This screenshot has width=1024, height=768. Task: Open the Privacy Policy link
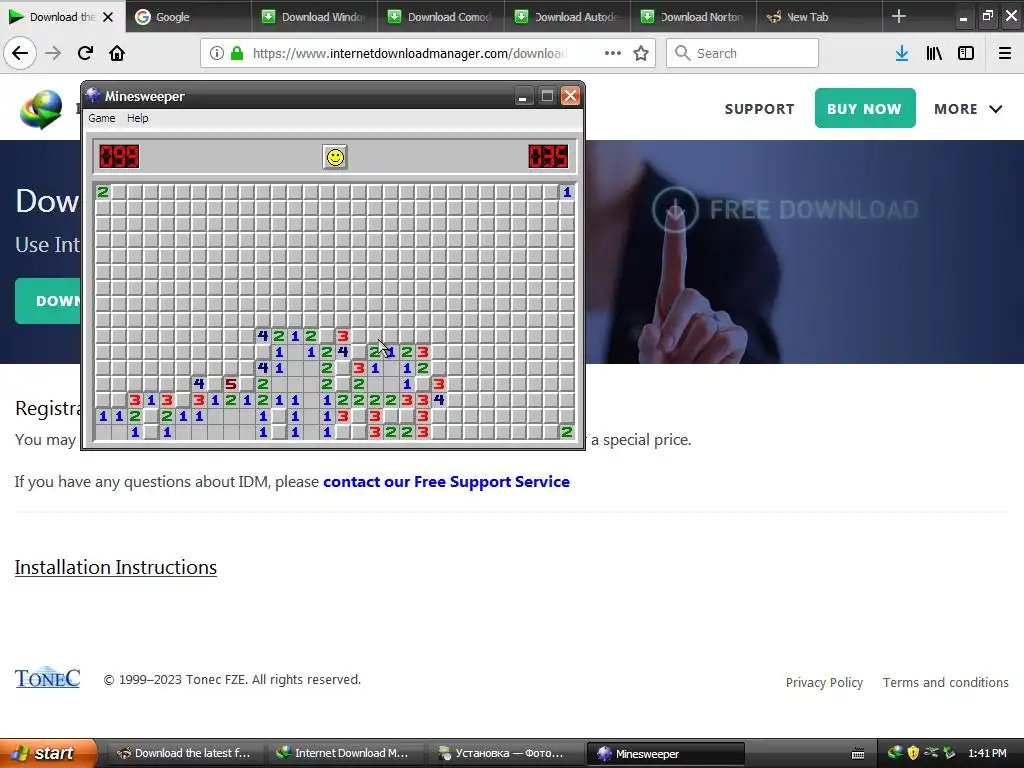pyautogui.click(x=824, y=682)
